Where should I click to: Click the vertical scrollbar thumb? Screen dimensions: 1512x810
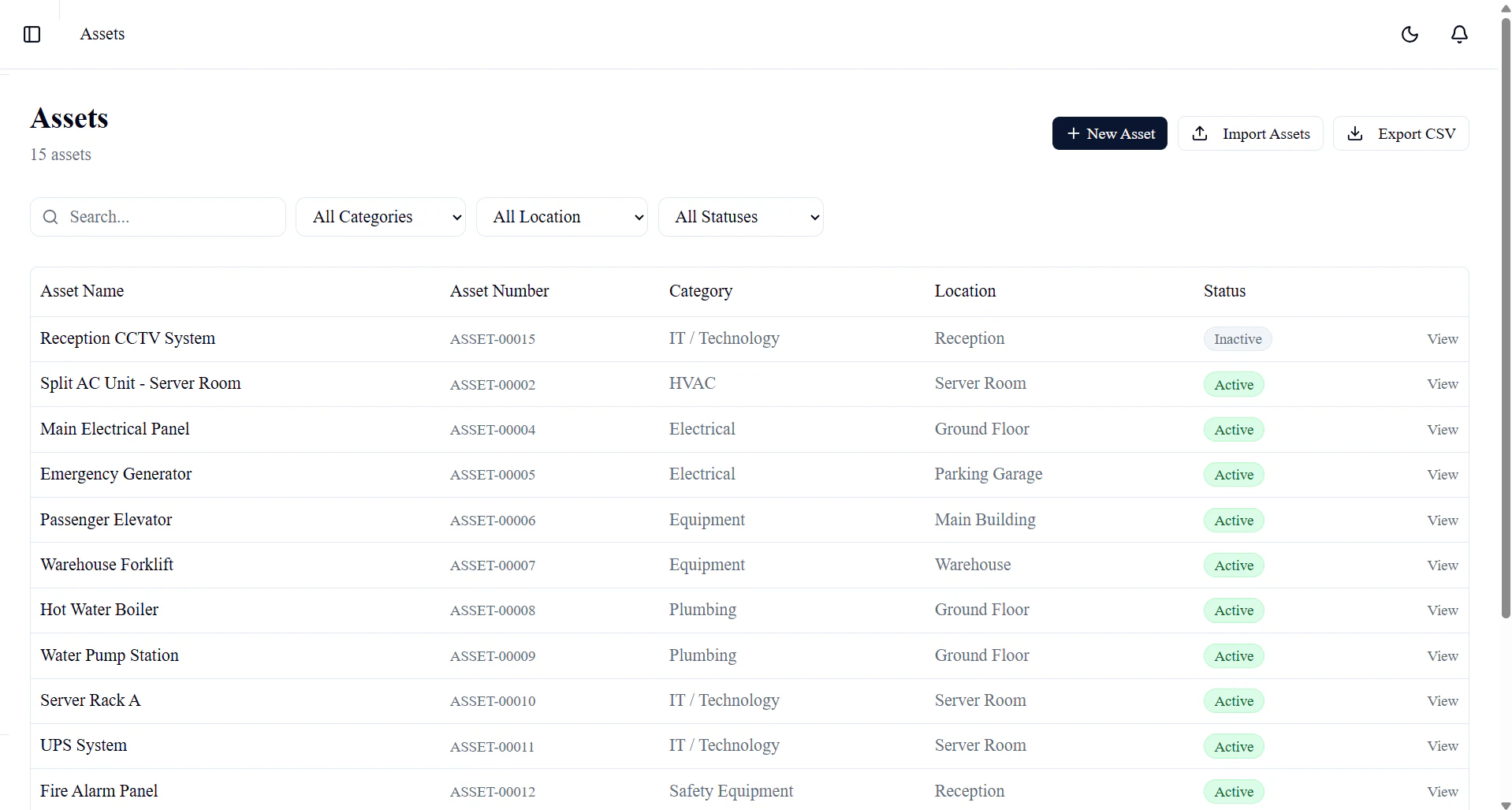[x=1504, y=315]
